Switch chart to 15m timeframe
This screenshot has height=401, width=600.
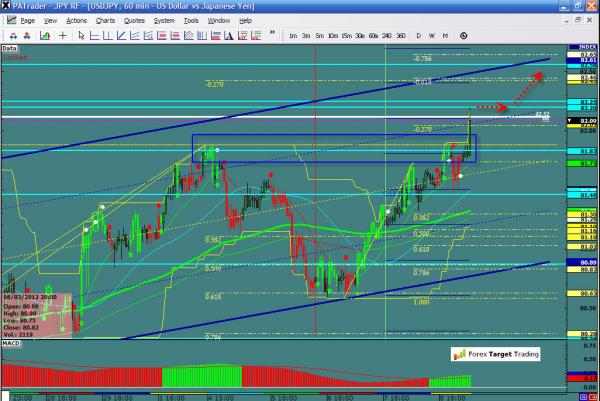[x=345, y=36]
